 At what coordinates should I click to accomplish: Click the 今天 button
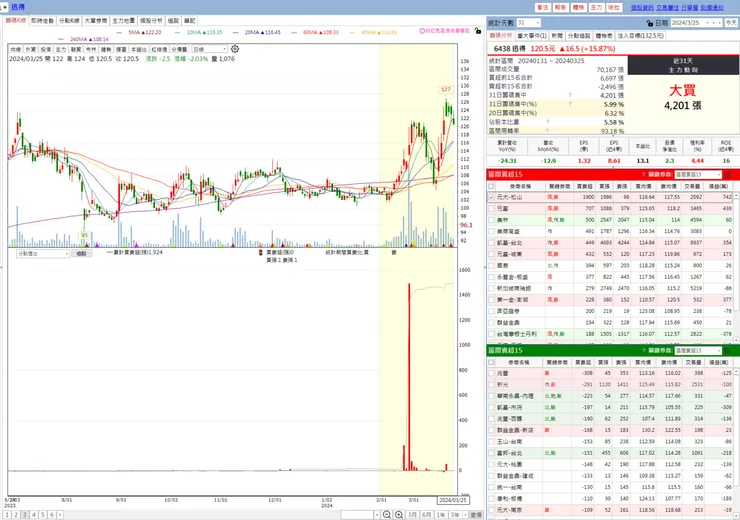731,23
